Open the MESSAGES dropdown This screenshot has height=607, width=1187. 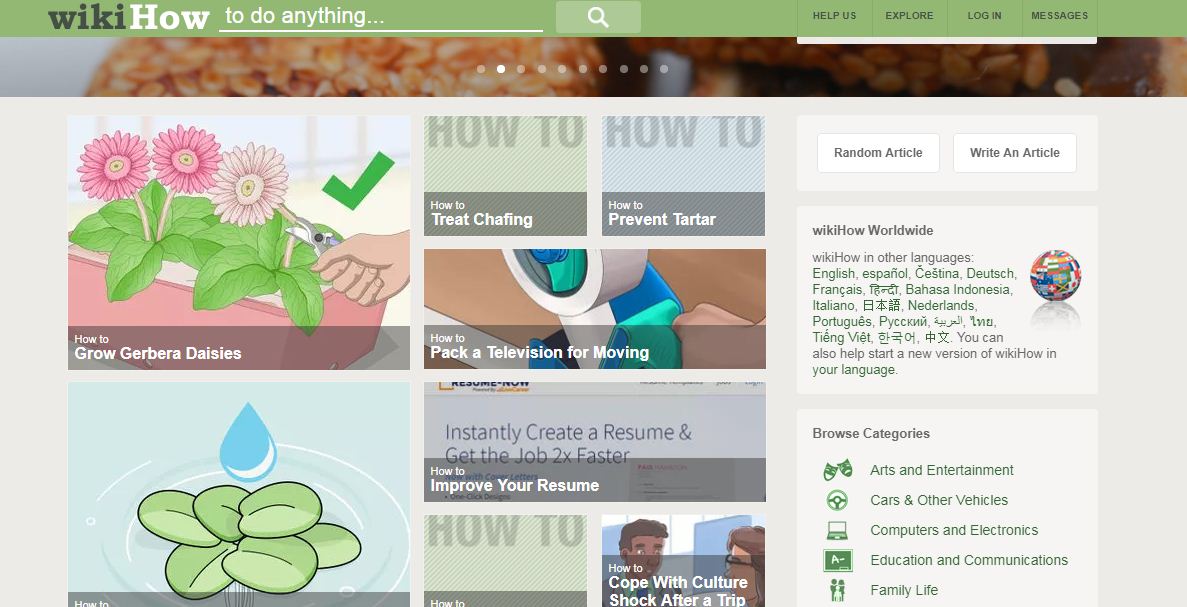[x=1059, y=16]
